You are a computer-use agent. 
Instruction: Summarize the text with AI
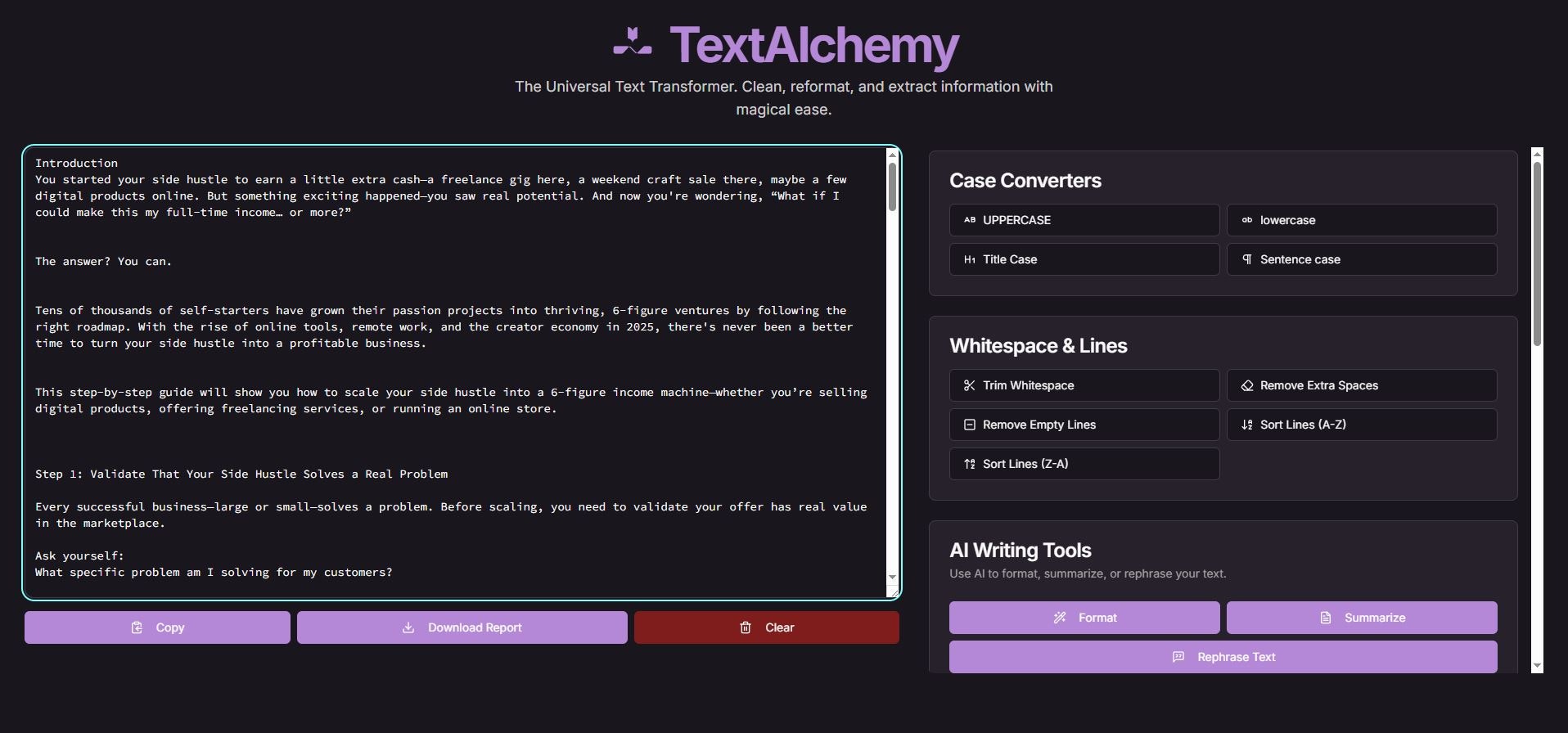1362,618
